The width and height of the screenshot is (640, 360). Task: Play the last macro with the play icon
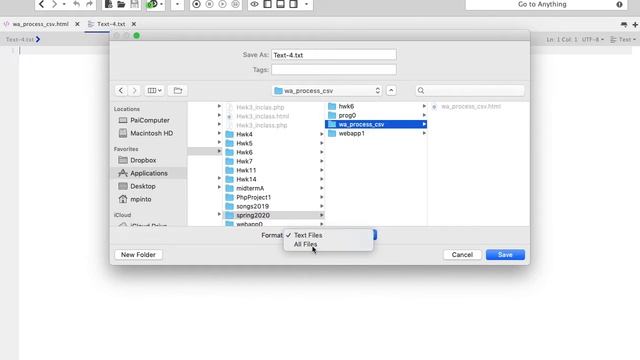222,4
